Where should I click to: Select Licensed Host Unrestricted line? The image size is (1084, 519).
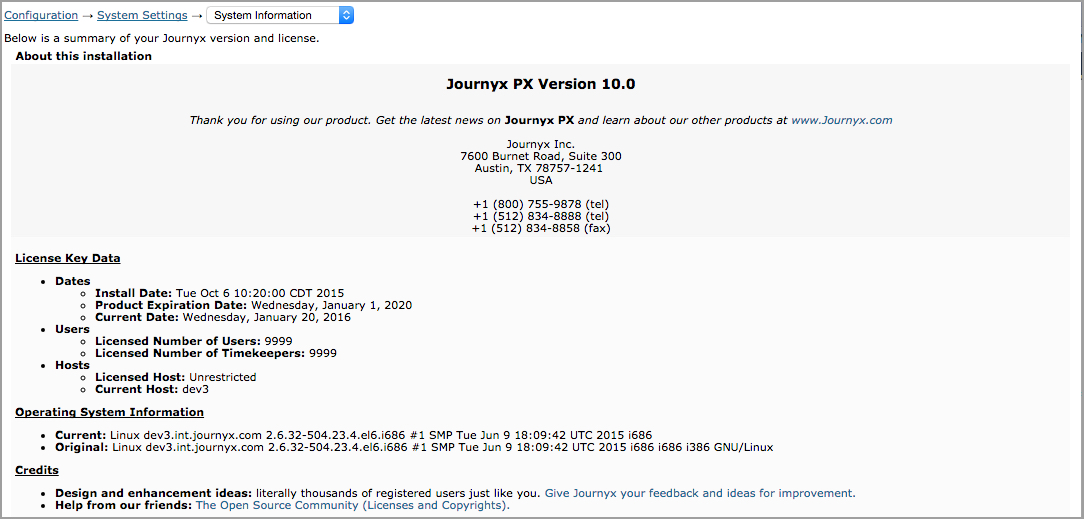click(176, 377)
